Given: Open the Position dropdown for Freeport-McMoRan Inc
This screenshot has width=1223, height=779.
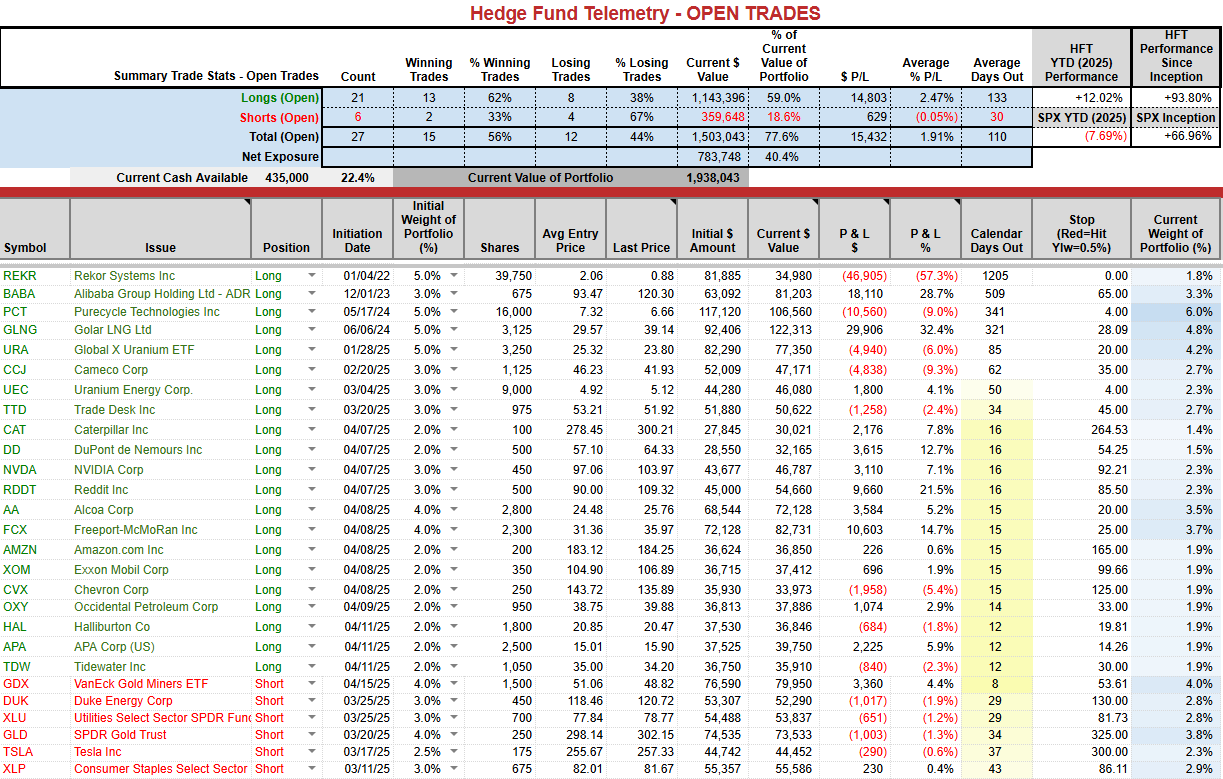Looking at the screenshot, I should coord(311,530).
